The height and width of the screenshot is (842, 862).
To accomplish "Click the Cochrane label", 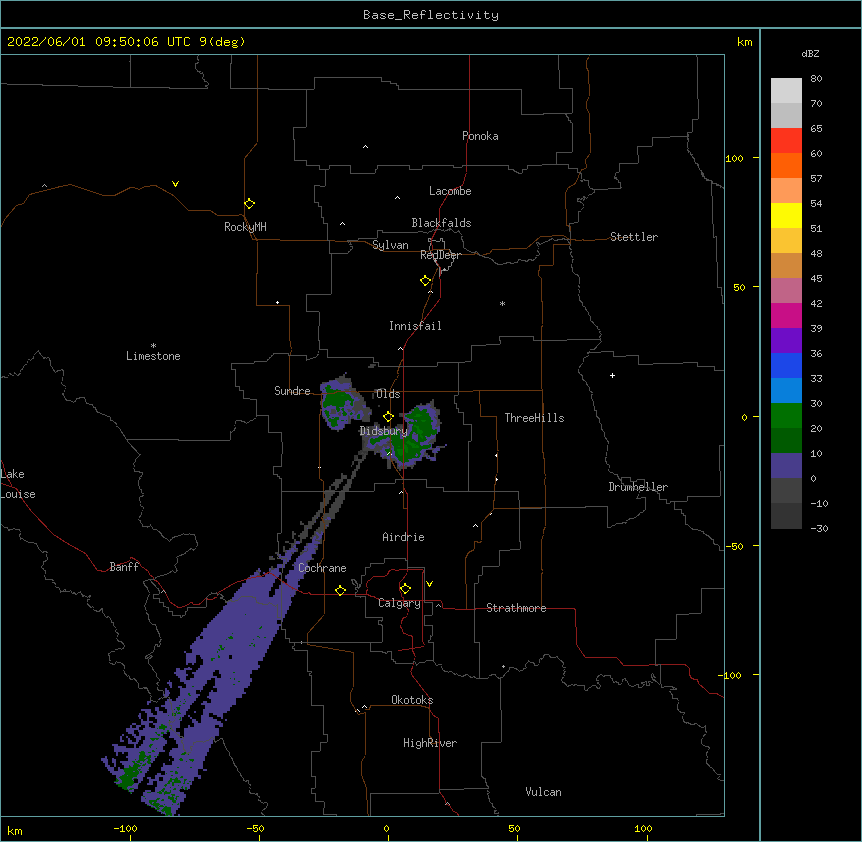I will tap(322, 568).
